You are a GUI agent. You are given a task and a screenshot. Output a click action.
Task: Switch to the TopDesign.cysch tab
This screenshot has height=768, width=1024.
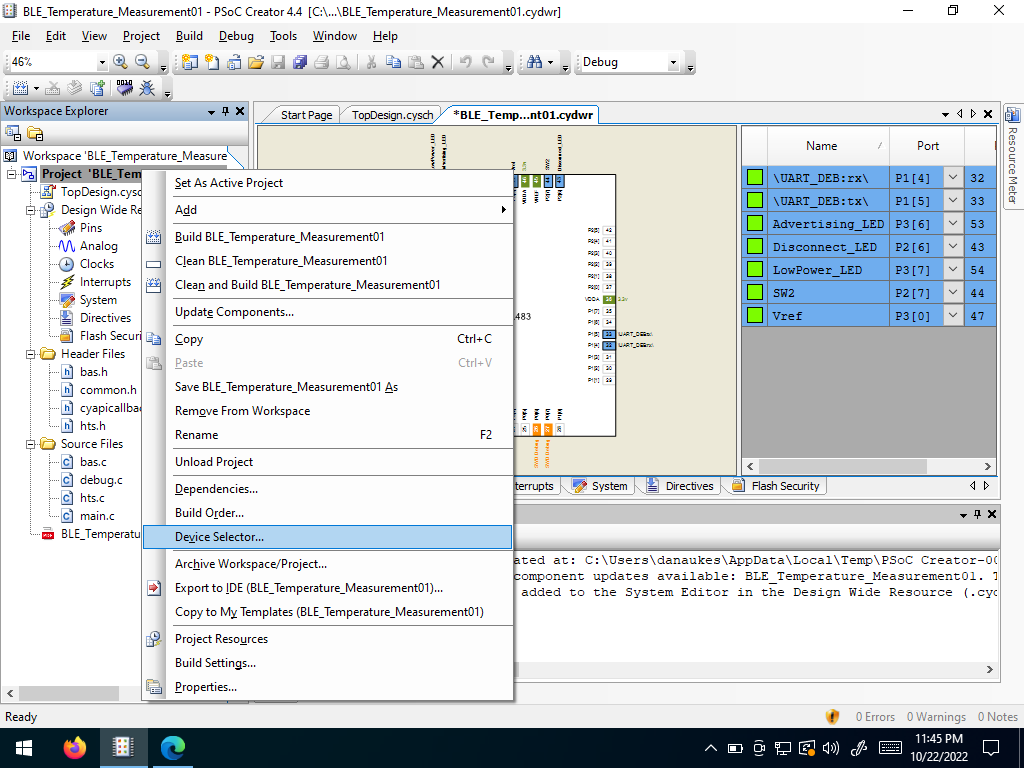click(x=392, y=115)
